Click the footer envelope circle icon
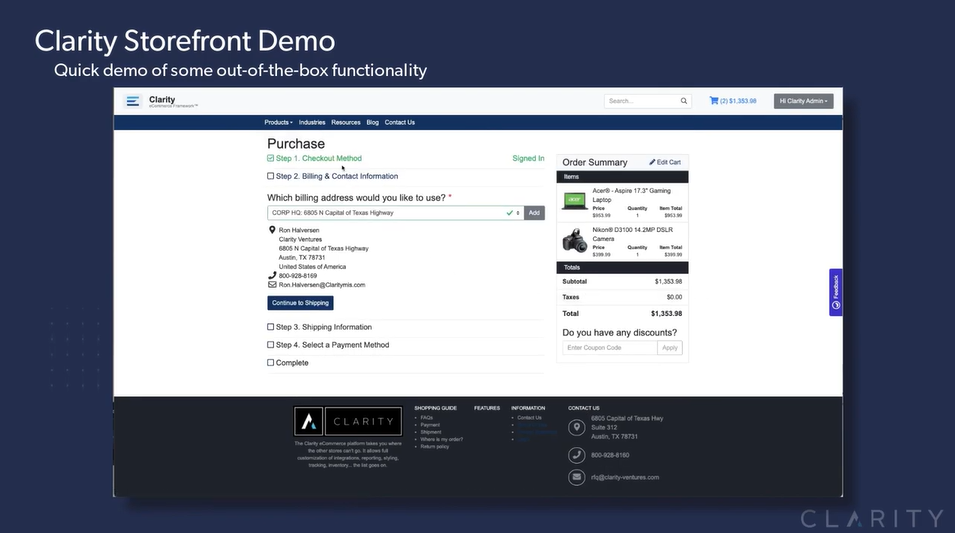The image size is (955, 533). (576, 477)
